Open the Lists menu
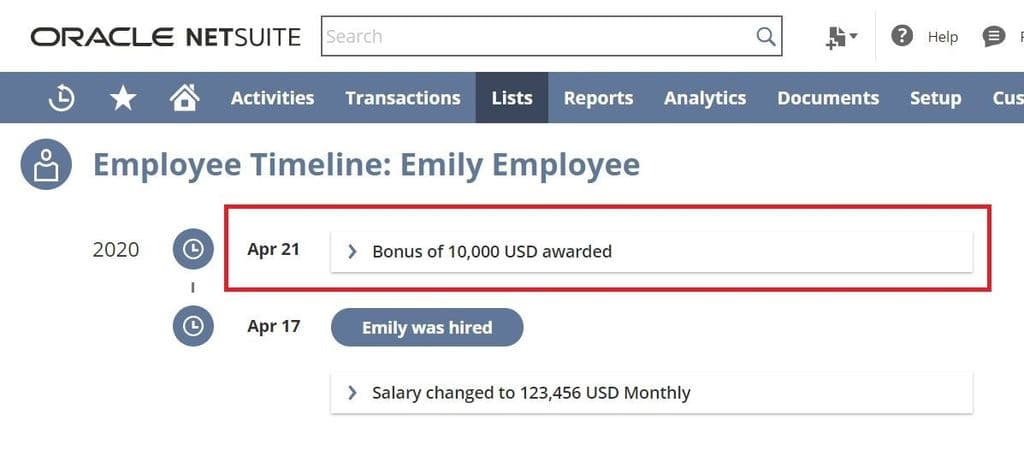 [512, 98]
